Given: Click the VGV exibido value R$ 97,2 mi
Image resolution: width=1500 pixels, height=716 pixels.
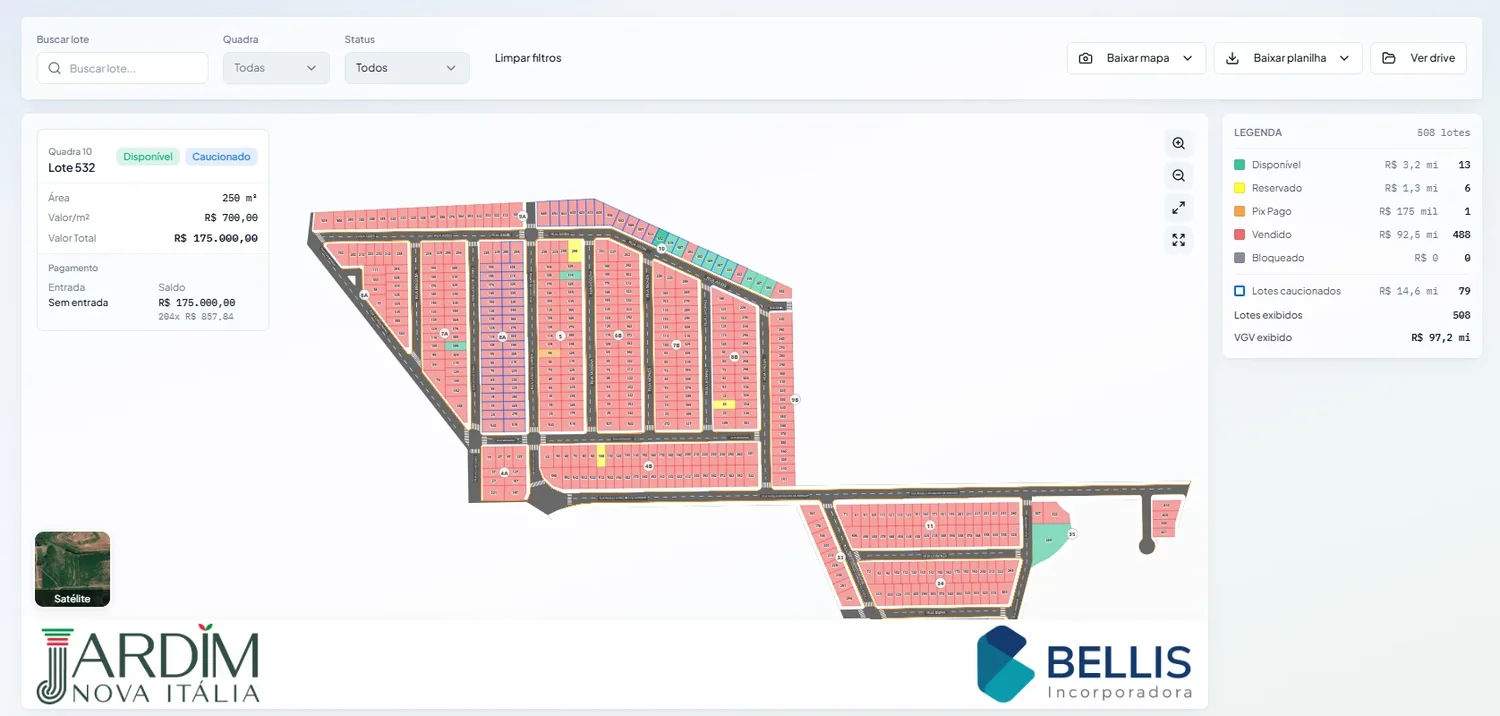Looking at the screenshot, I should click(1440, 338).
